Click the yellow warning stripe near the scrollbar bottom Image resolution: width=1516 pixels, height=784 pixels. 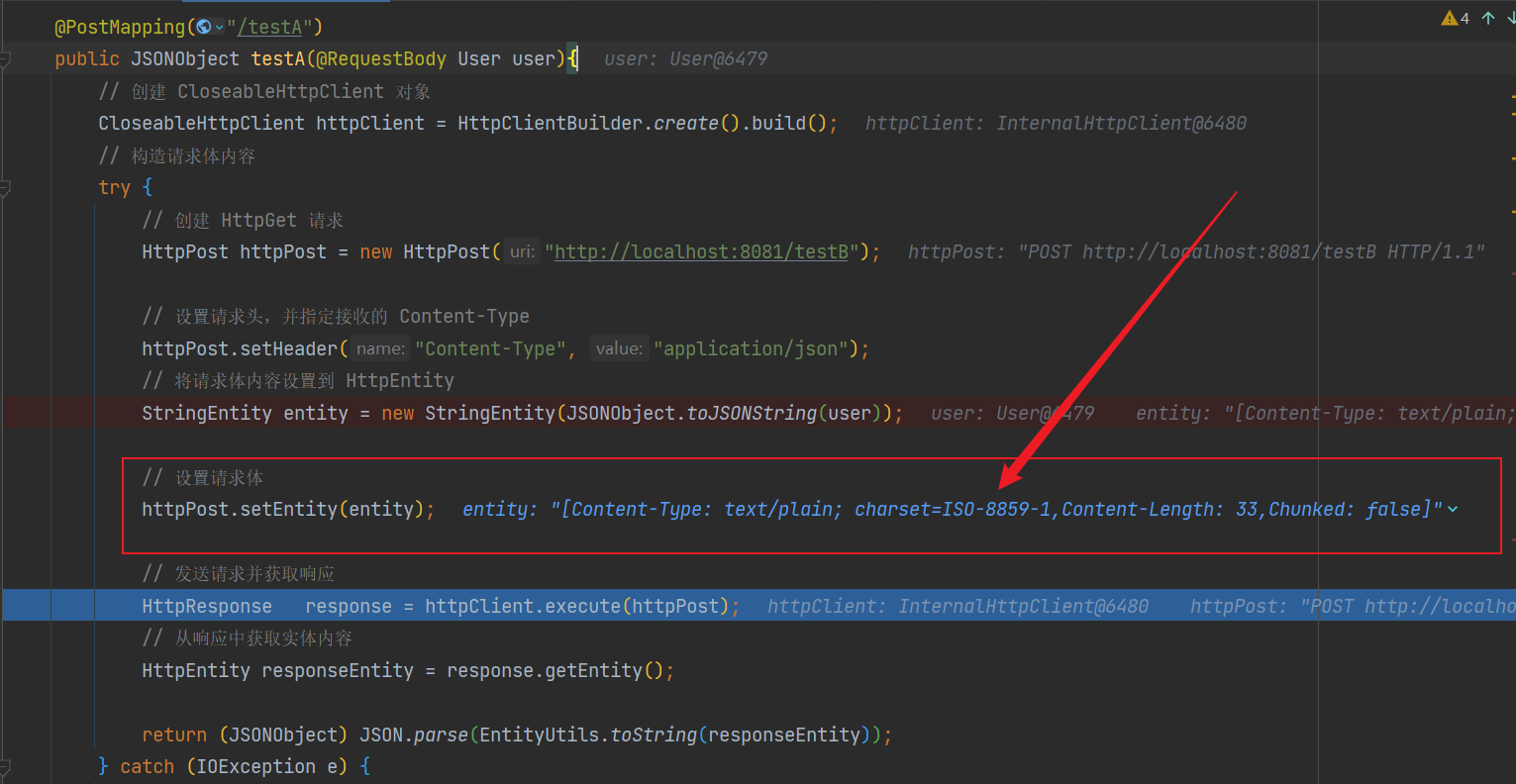point(1510,211)
